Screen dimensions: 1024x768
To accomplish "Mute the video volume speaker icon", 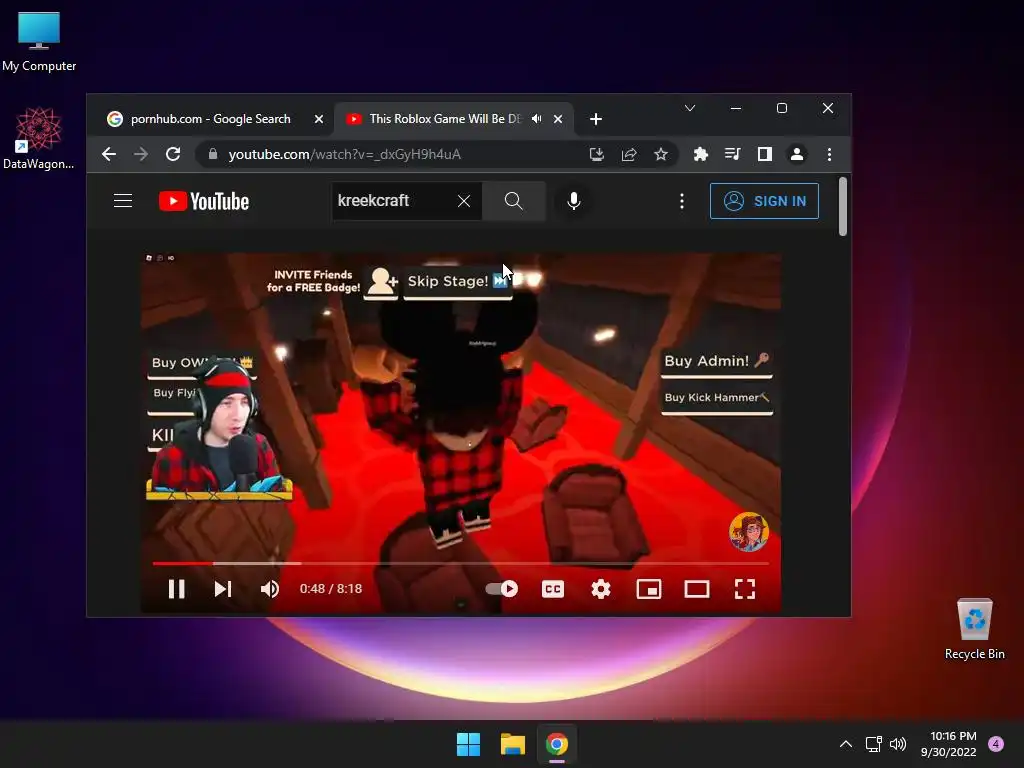I will click(270, 589).
